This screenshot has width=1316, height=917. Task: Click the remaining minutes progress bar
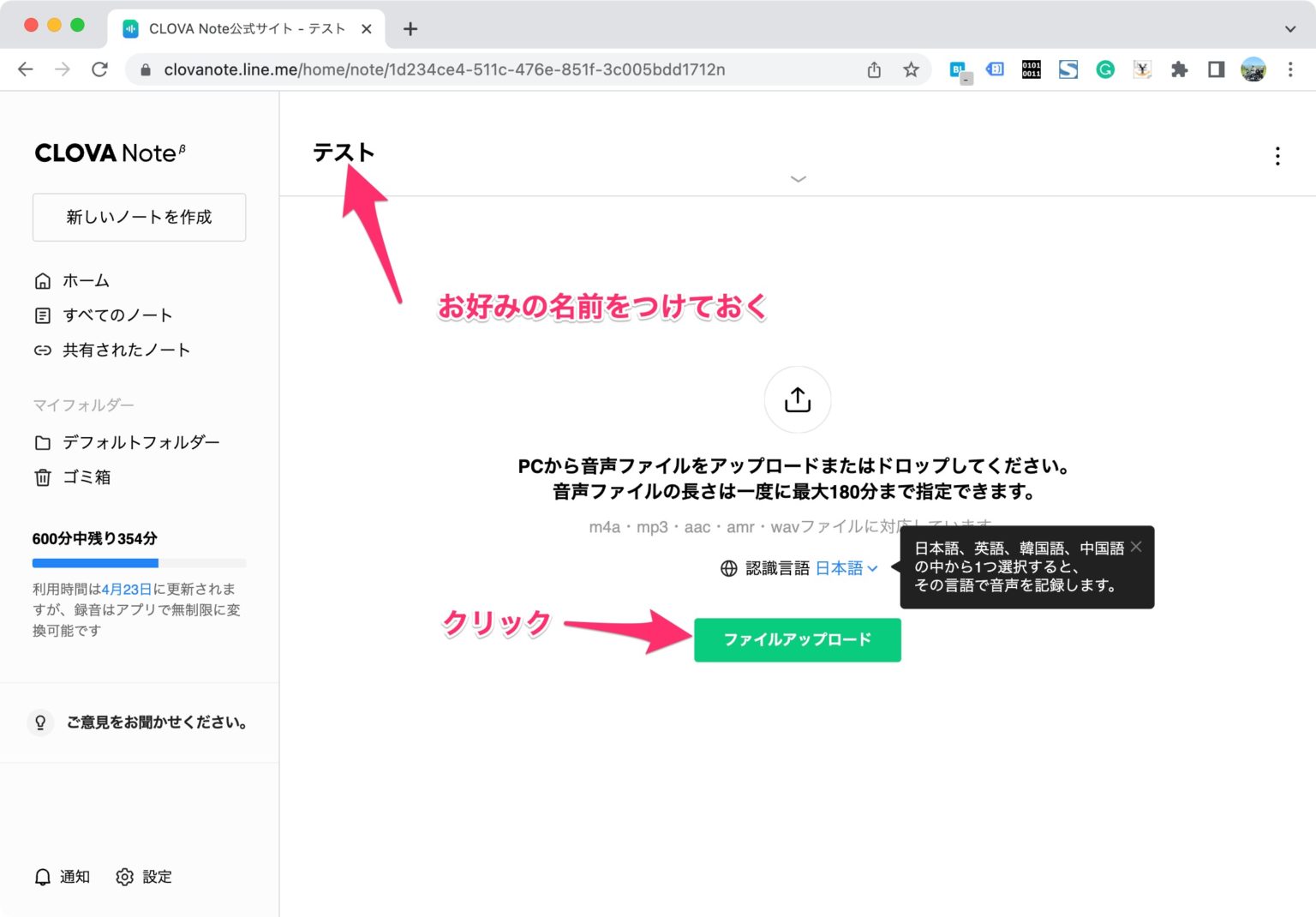tap(138, 563)
